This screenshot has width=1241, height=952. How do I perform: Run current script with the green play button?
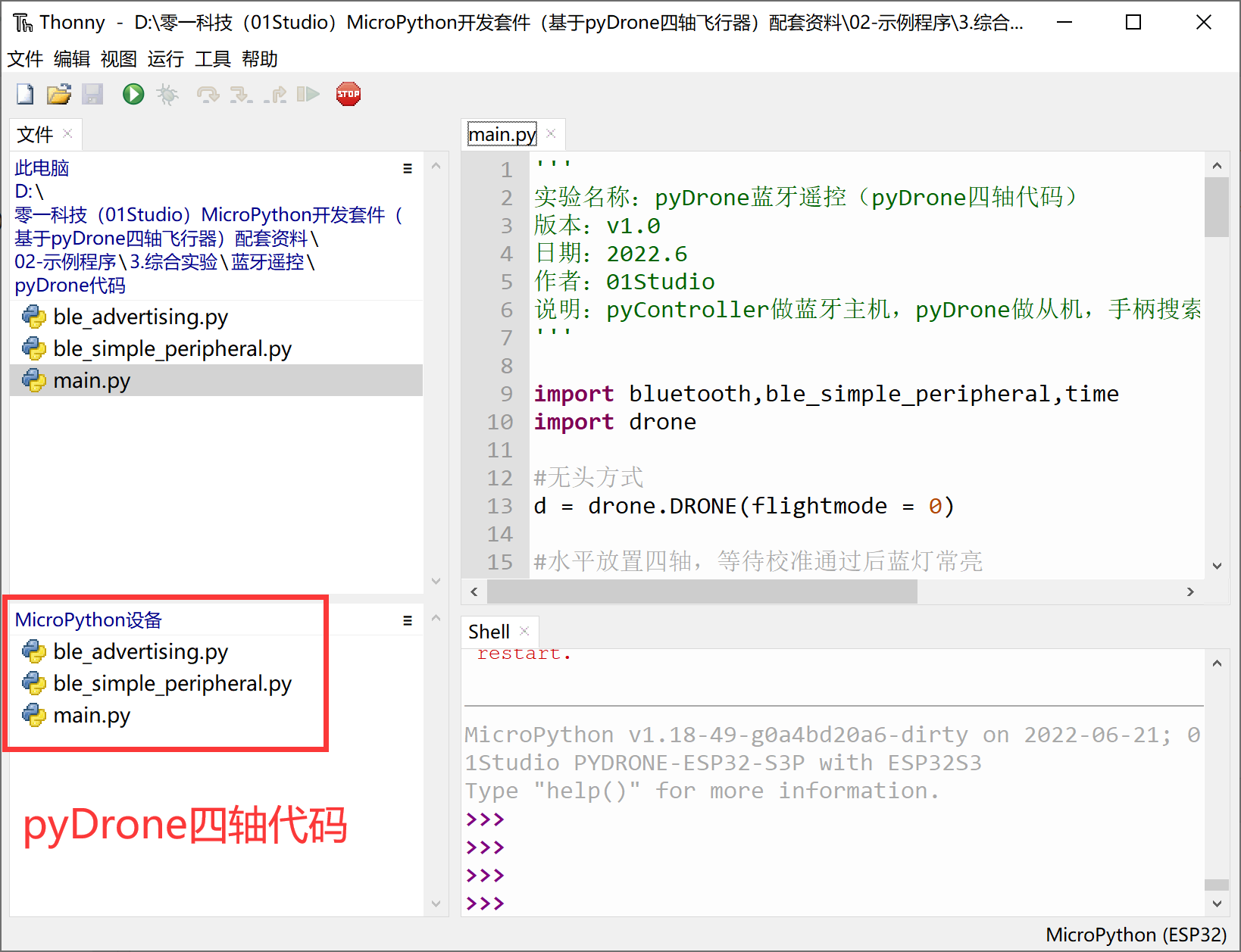click(x=133, y=94)
